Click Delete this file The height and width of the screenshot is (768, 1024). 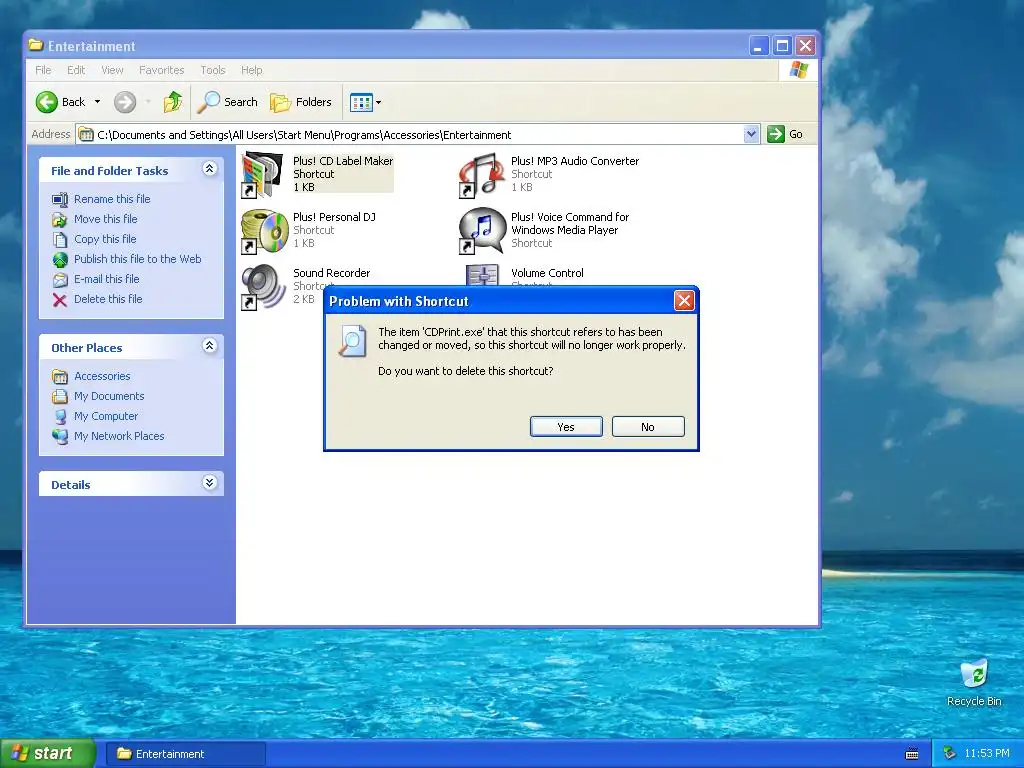(108, 299)
